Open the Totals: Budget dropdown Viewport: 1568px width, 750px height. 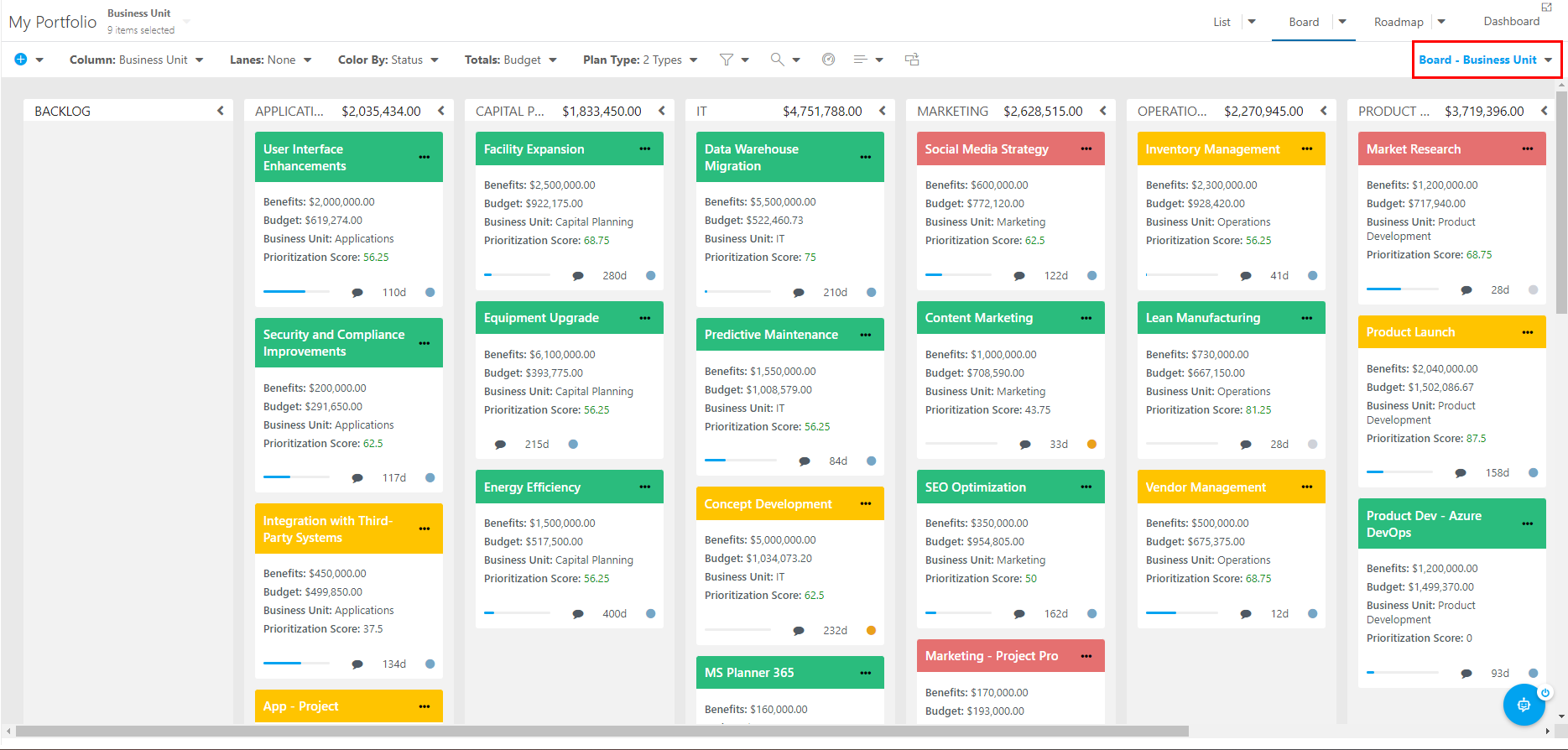tap(511, 60)
